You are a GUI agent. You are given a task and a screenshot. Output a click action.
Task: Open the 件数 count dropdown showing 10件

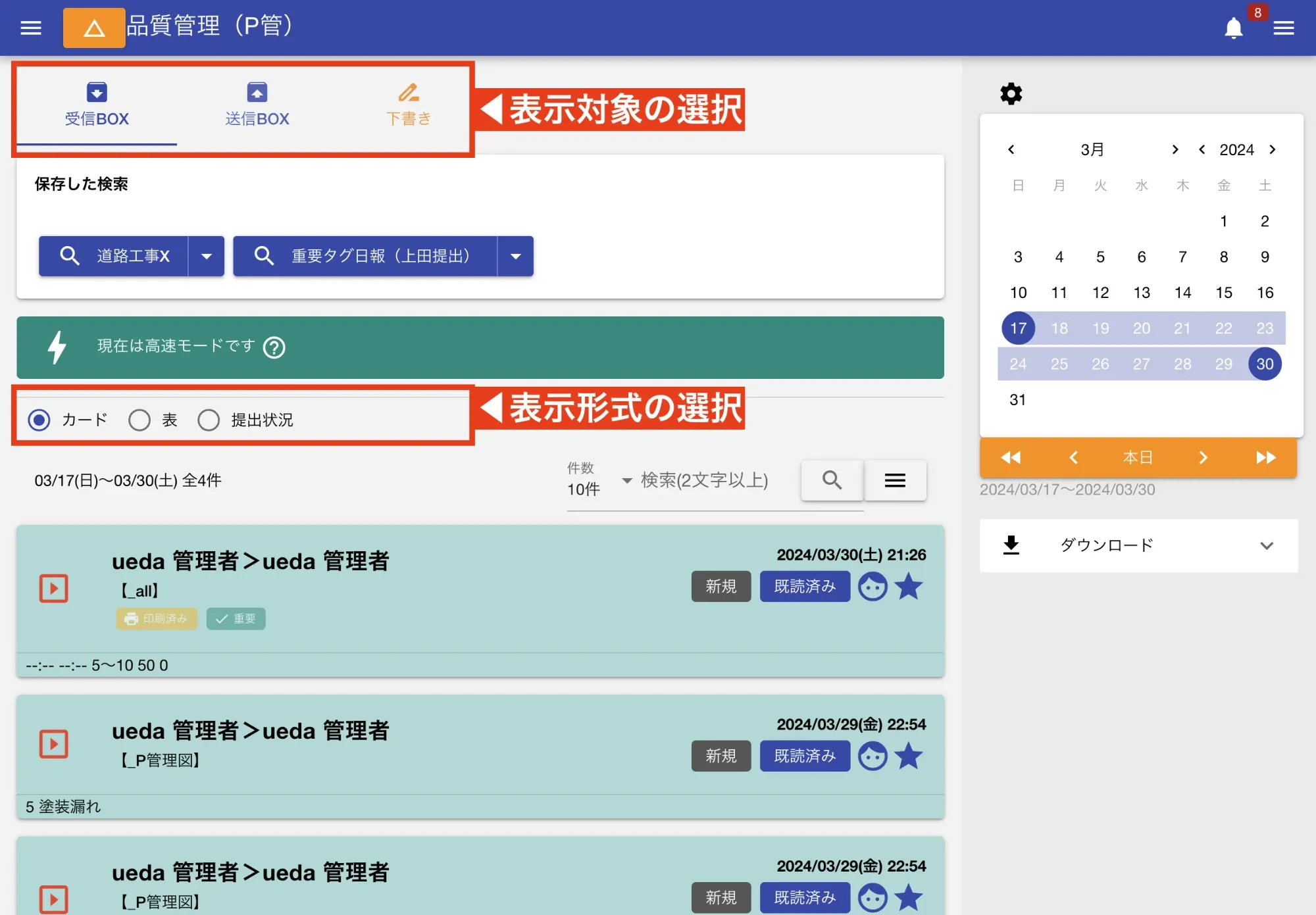click(626, 481)
